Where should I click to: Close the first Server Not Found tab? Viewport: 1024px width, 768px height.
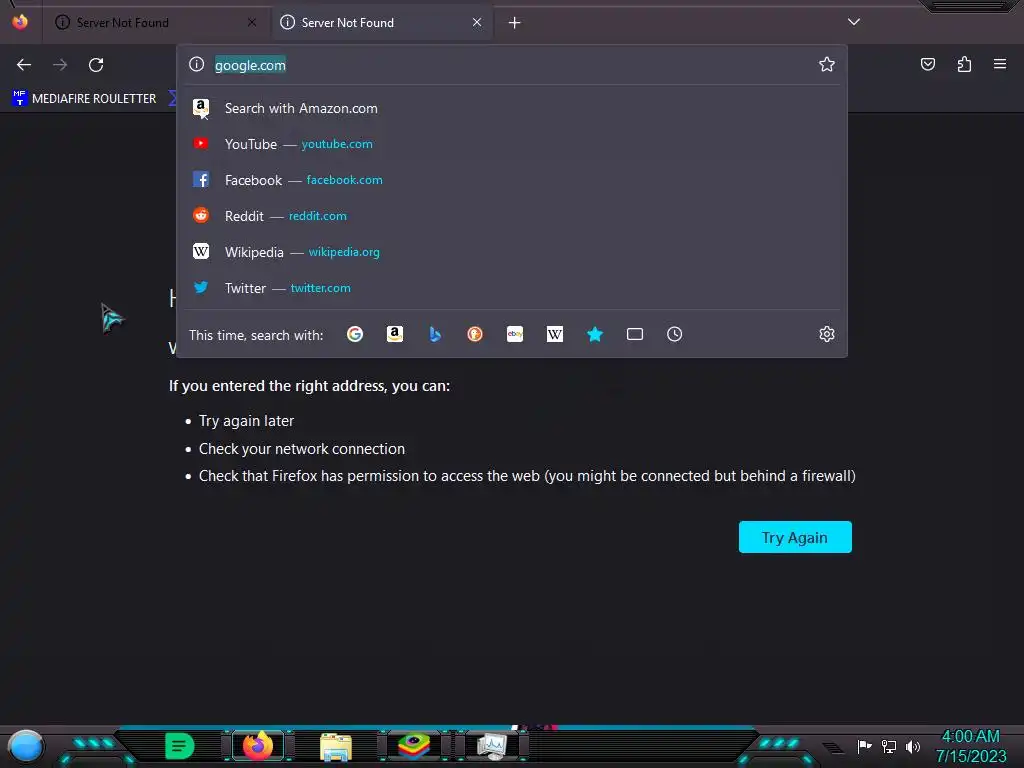252,22
